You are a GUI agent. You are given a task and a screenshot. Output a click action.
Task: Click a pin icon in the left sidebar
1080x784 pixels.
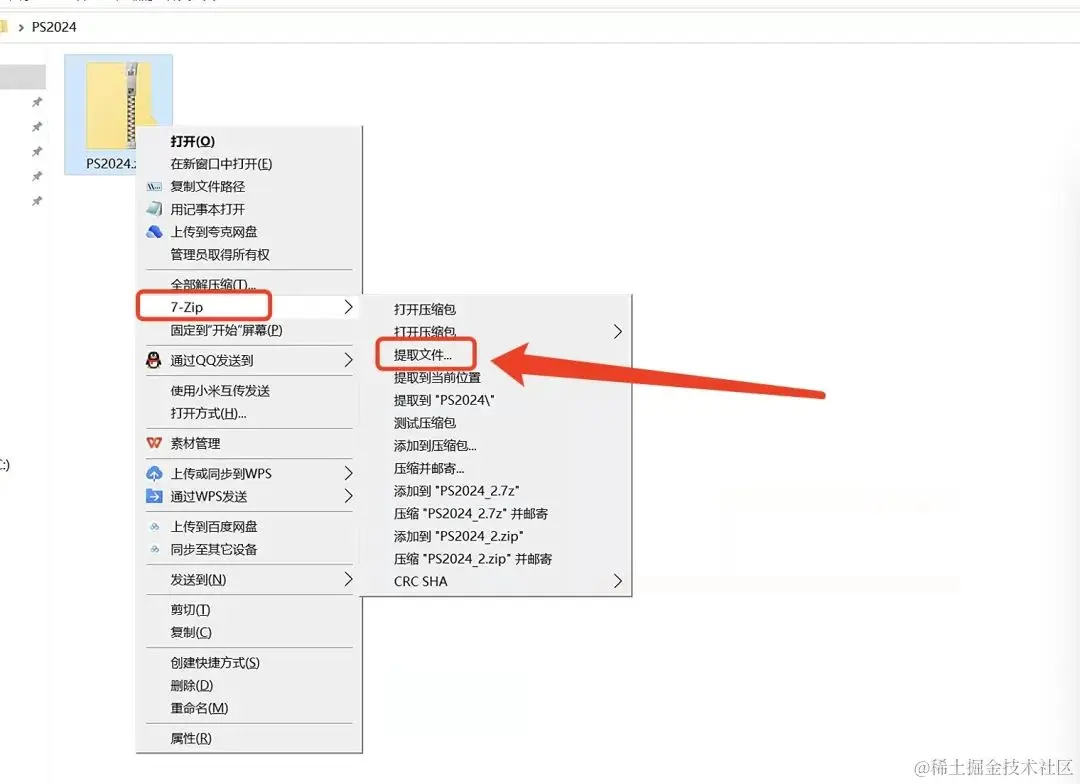[x=36, y=101]
